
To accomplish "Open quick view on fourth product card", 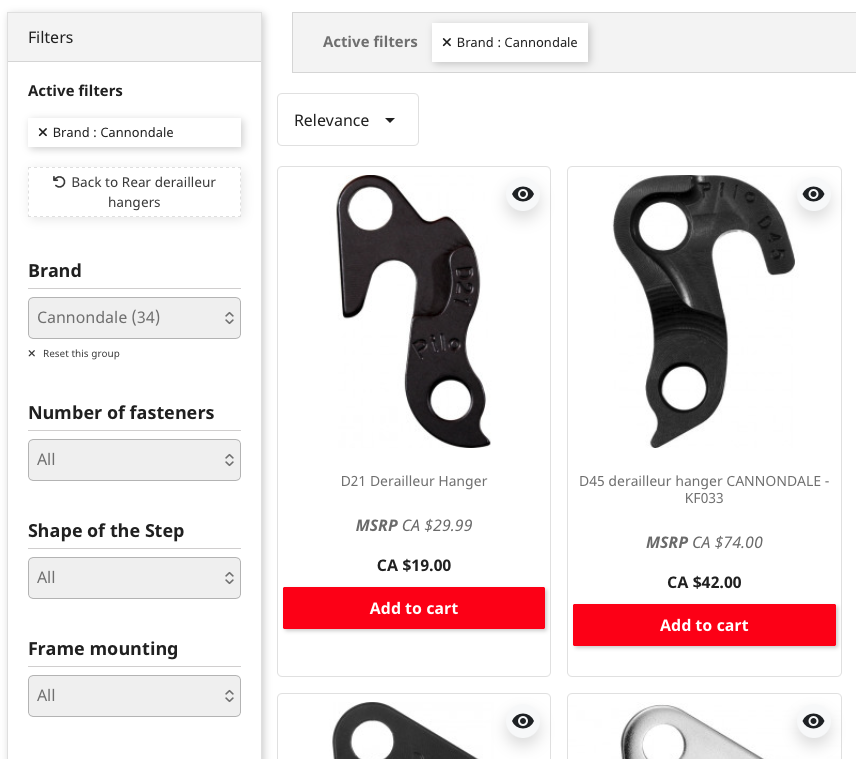I will click(x=813, y=721).
